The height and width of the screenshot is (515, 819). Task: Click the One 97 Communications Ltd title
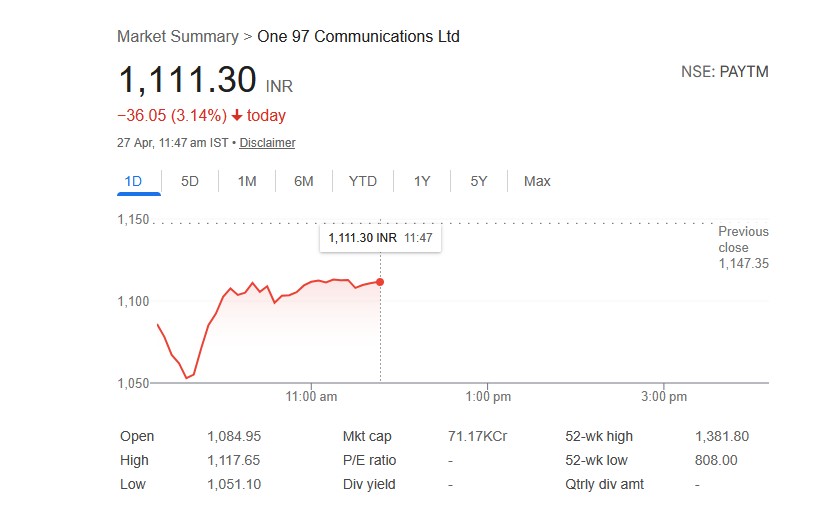click(x=359, y=36)
